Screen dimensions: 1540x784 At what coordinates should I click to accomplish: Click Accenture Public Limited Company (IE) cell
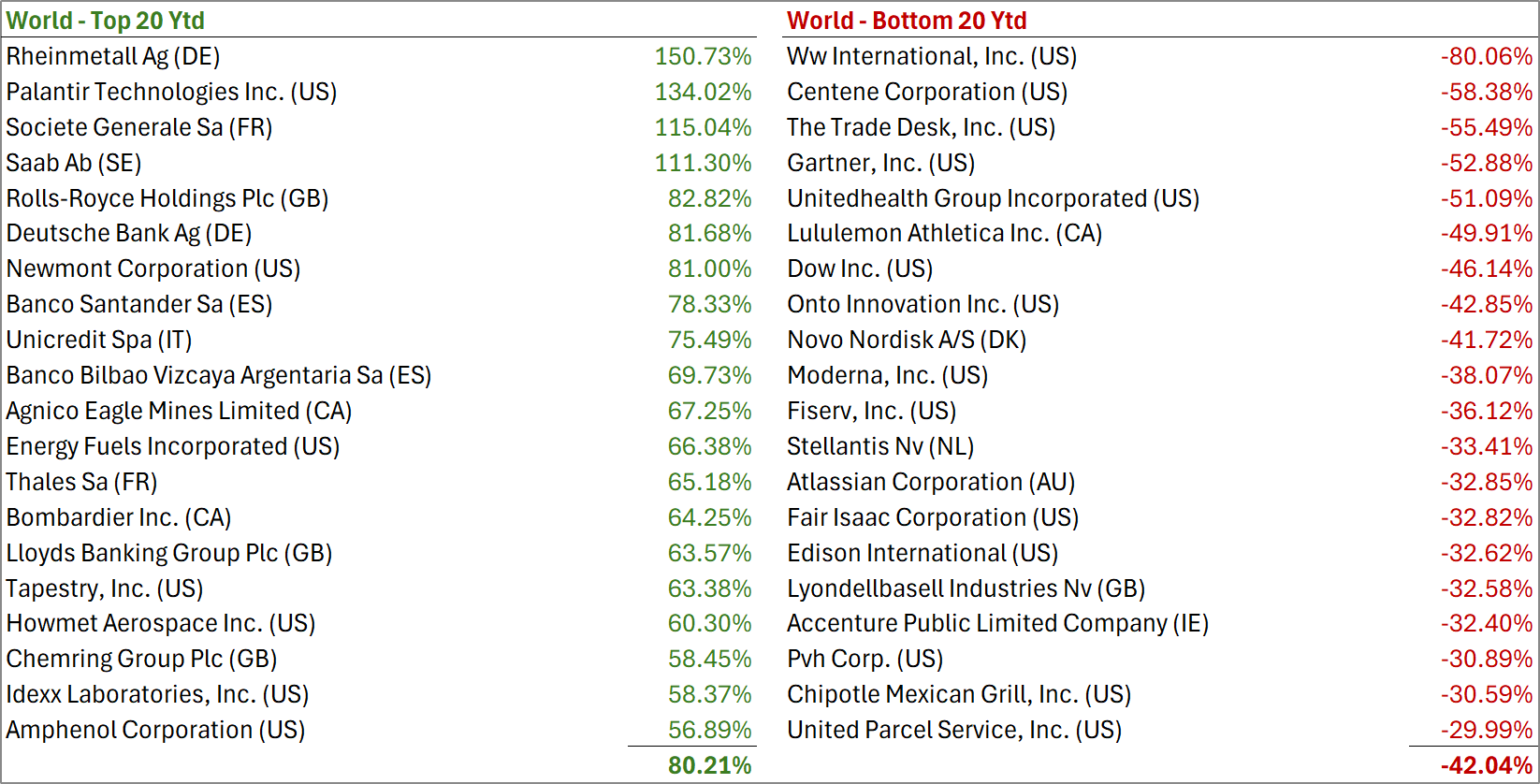point(998,623)
